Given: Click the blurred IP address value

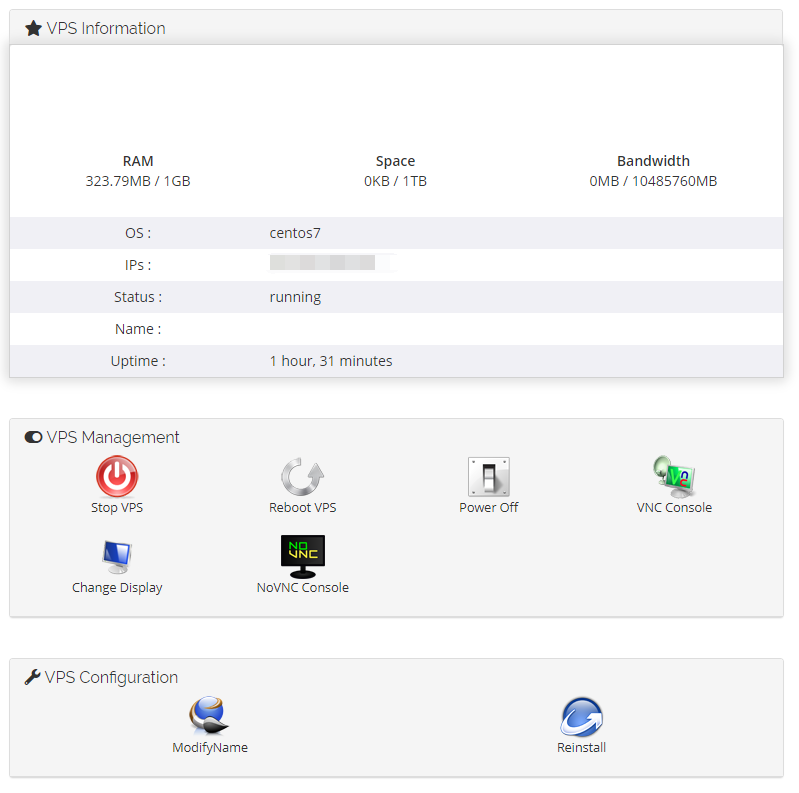Looking at the screenshot, I should [323, 262].
